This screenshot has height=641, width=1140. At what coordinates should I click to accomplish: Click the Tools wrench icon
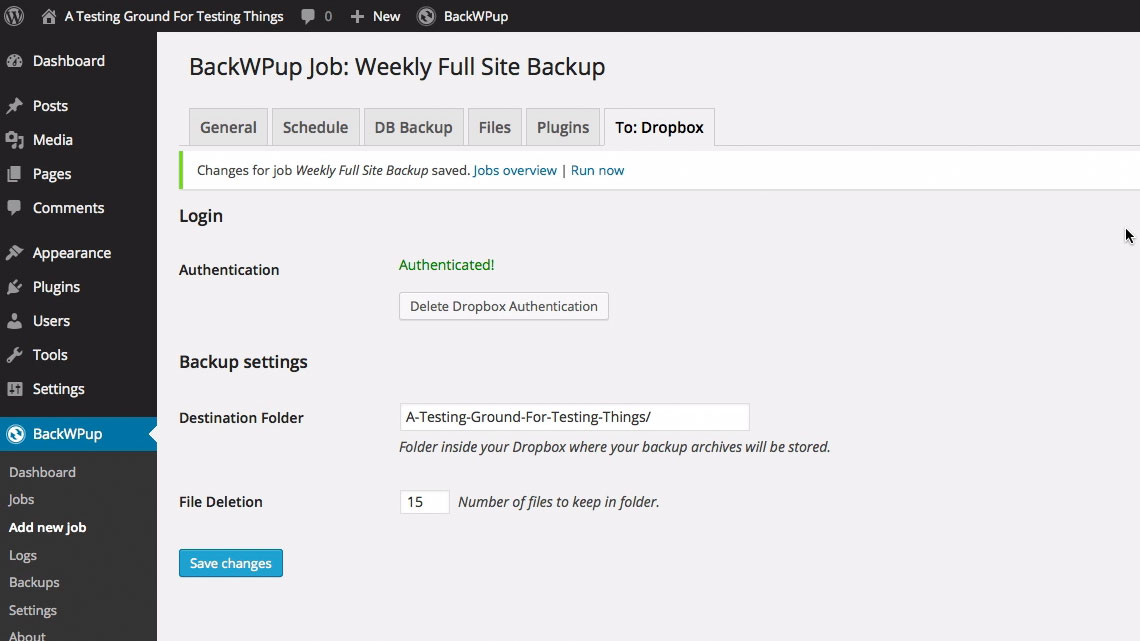[x=15, y=355]
